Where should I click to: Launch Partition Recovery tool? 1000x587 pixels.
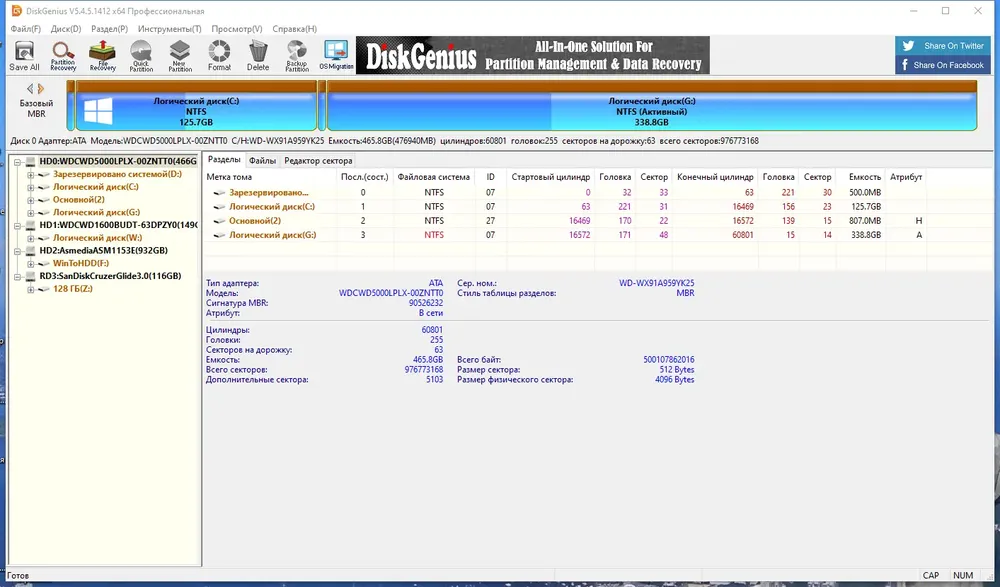[x=63, y=56]
